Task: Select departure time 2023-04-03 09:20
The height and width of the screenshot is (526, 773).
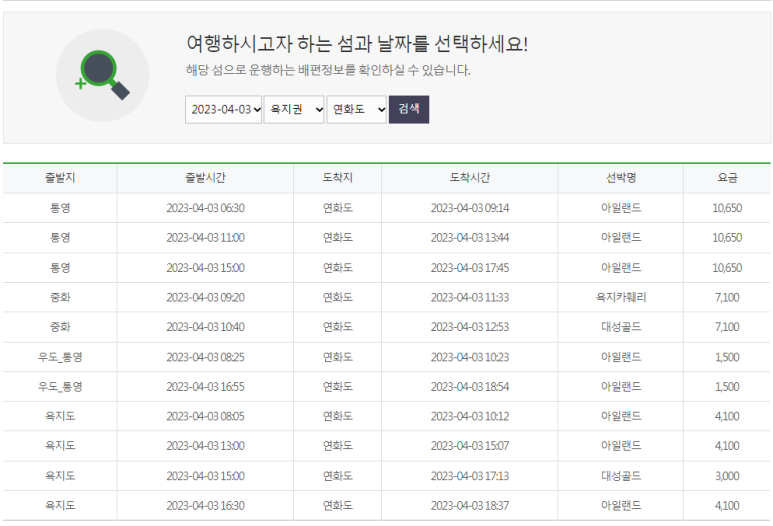Action: pyautogui.click(x=205, y=297)
